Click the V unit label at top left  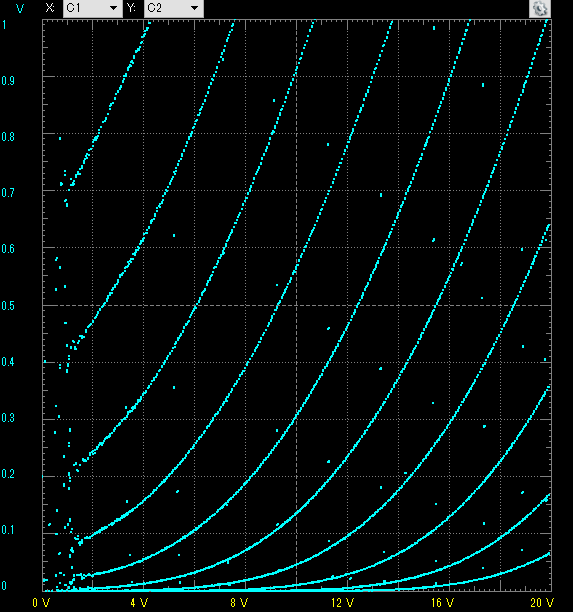[20, 9]
